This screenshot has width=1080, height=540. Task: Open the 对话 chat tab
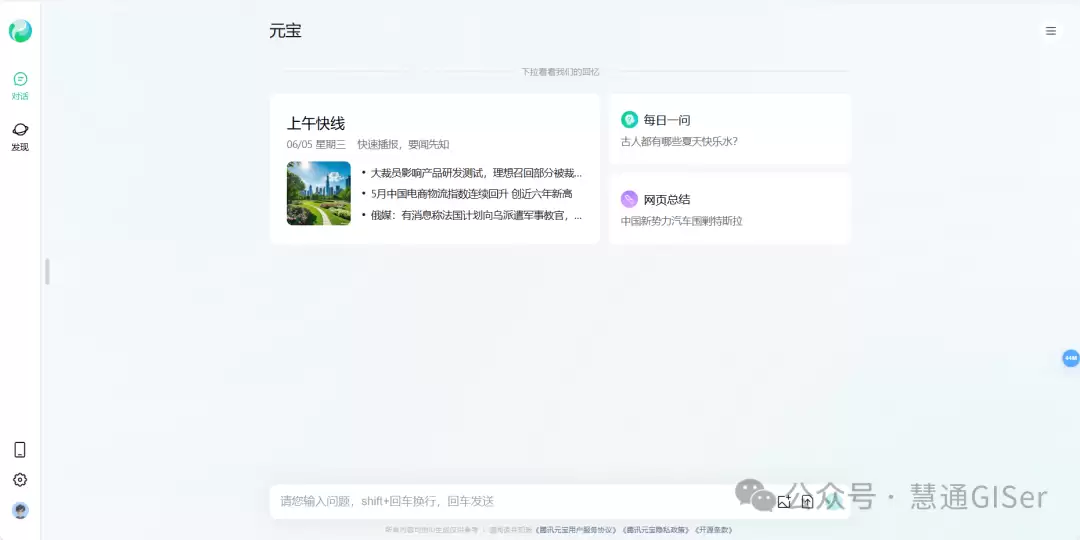[x=20, y=86]
